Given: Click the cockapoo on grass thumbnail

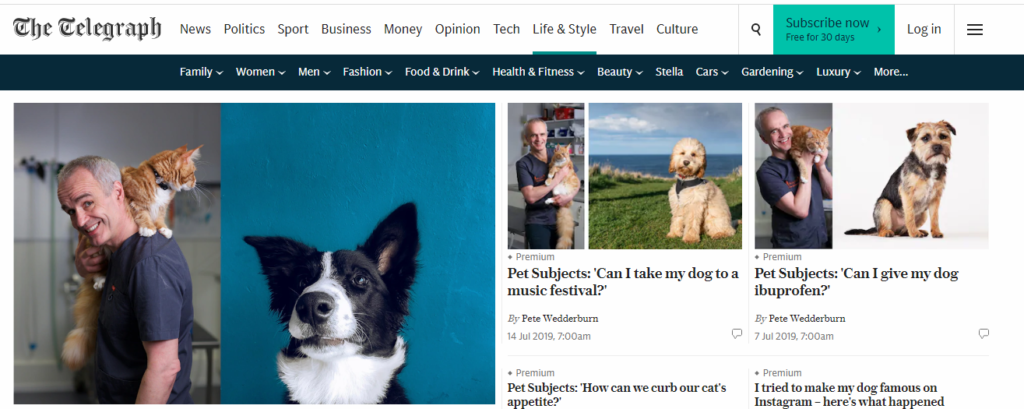Looking at the screenshot, I should click(665, 176).
